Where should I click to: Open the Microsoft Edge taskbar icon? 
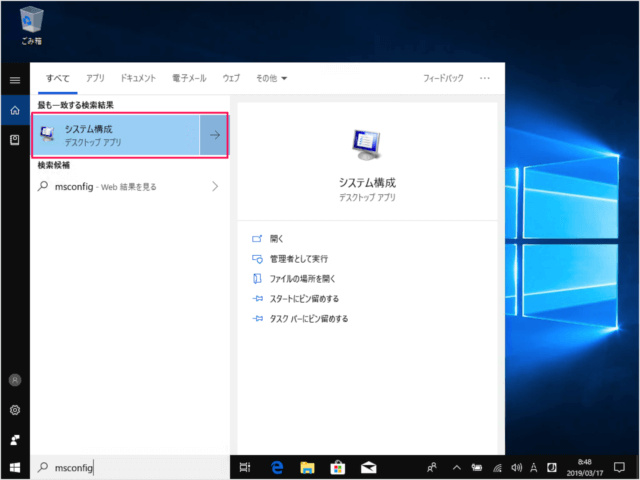click(275, 467)
